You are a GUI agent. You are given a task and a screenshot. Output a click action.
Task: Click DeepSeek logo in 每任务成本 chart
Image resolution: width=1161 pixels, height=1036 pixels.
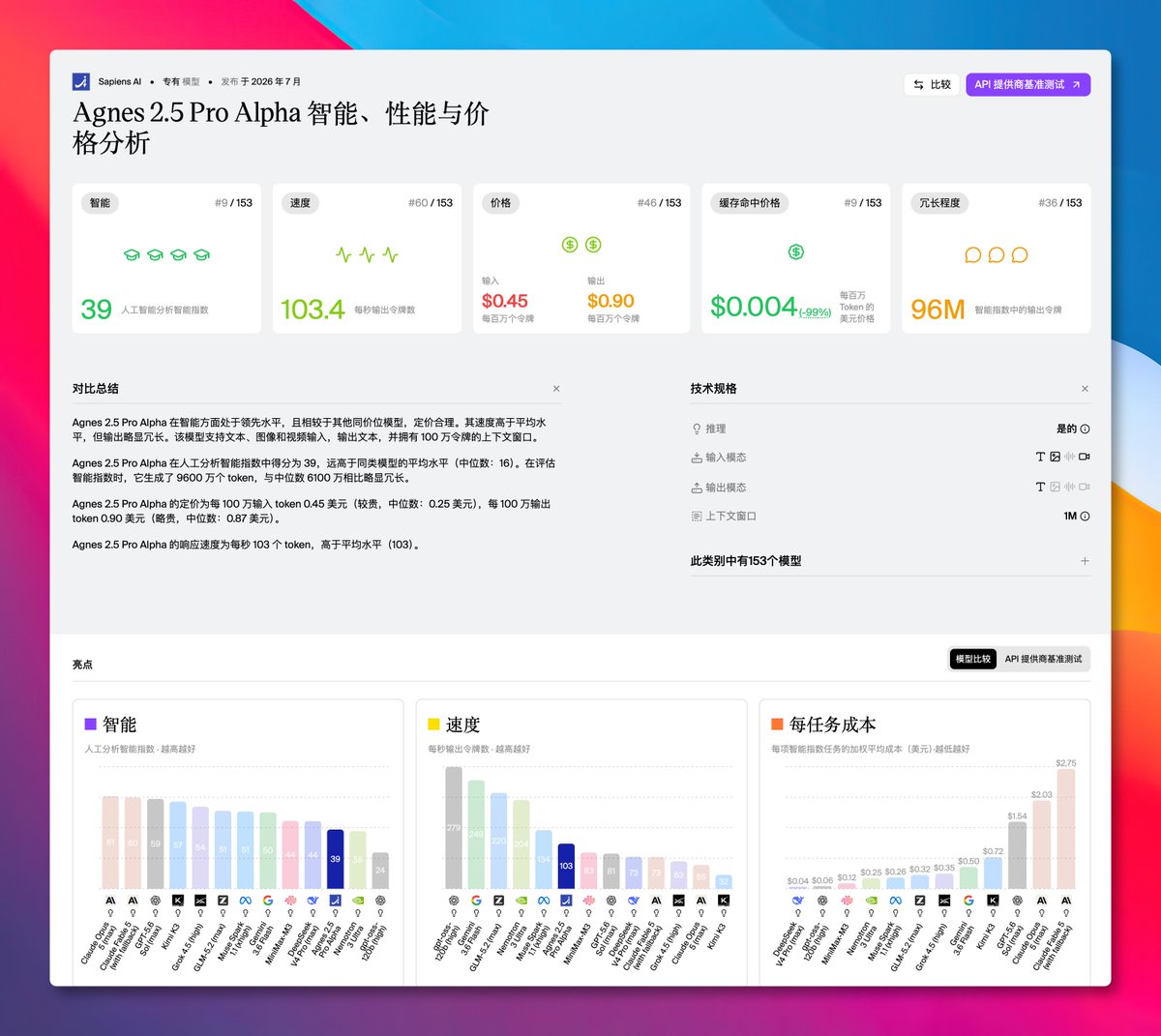[798, 901]
